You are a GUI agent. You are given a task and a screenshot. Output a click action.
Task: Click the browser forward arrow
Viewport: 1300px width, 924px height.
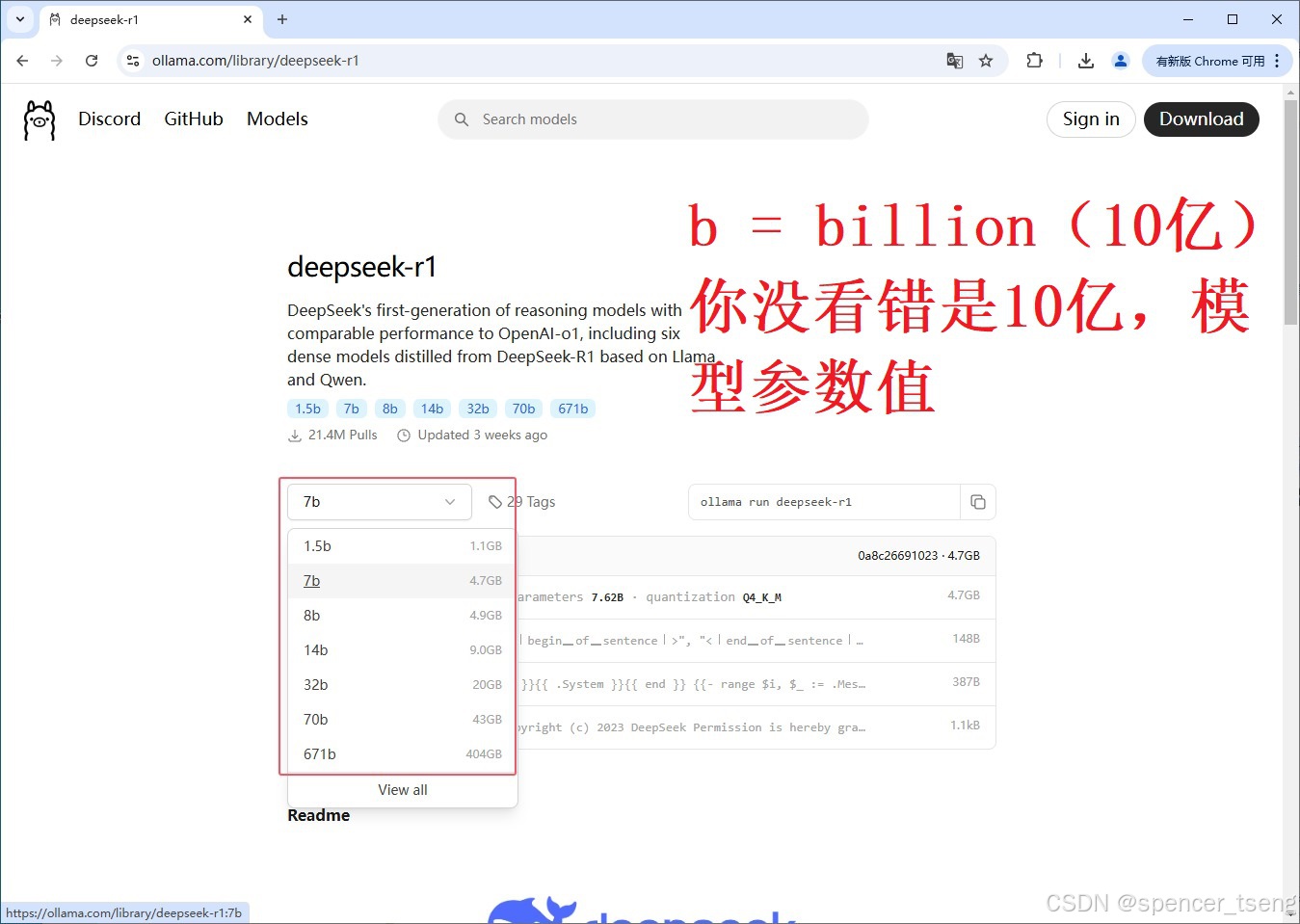[57, 61]
